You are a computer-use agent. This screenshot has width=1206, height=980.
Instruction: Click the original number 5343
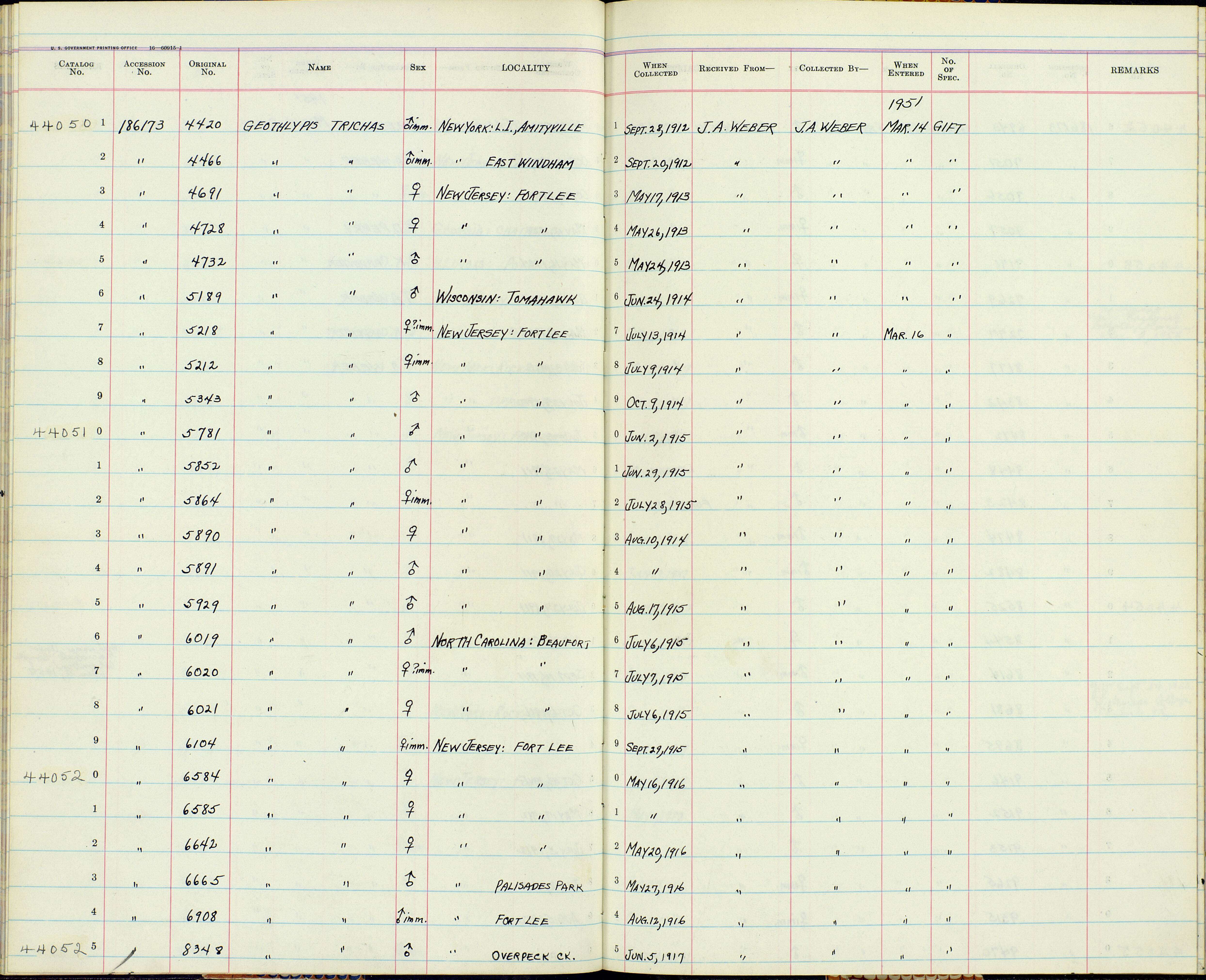[x=203, y=399]
